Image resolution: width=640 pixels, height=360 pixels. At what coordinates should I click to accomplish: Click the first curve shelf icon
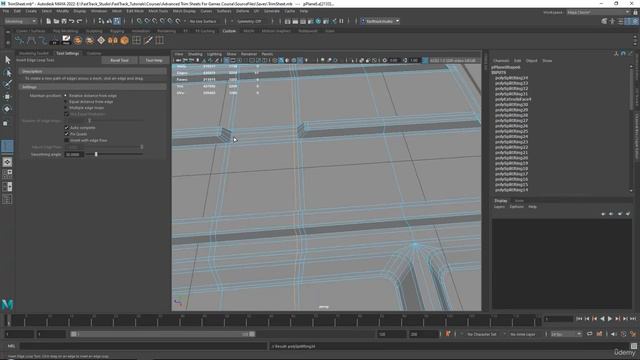click(19, 40)
